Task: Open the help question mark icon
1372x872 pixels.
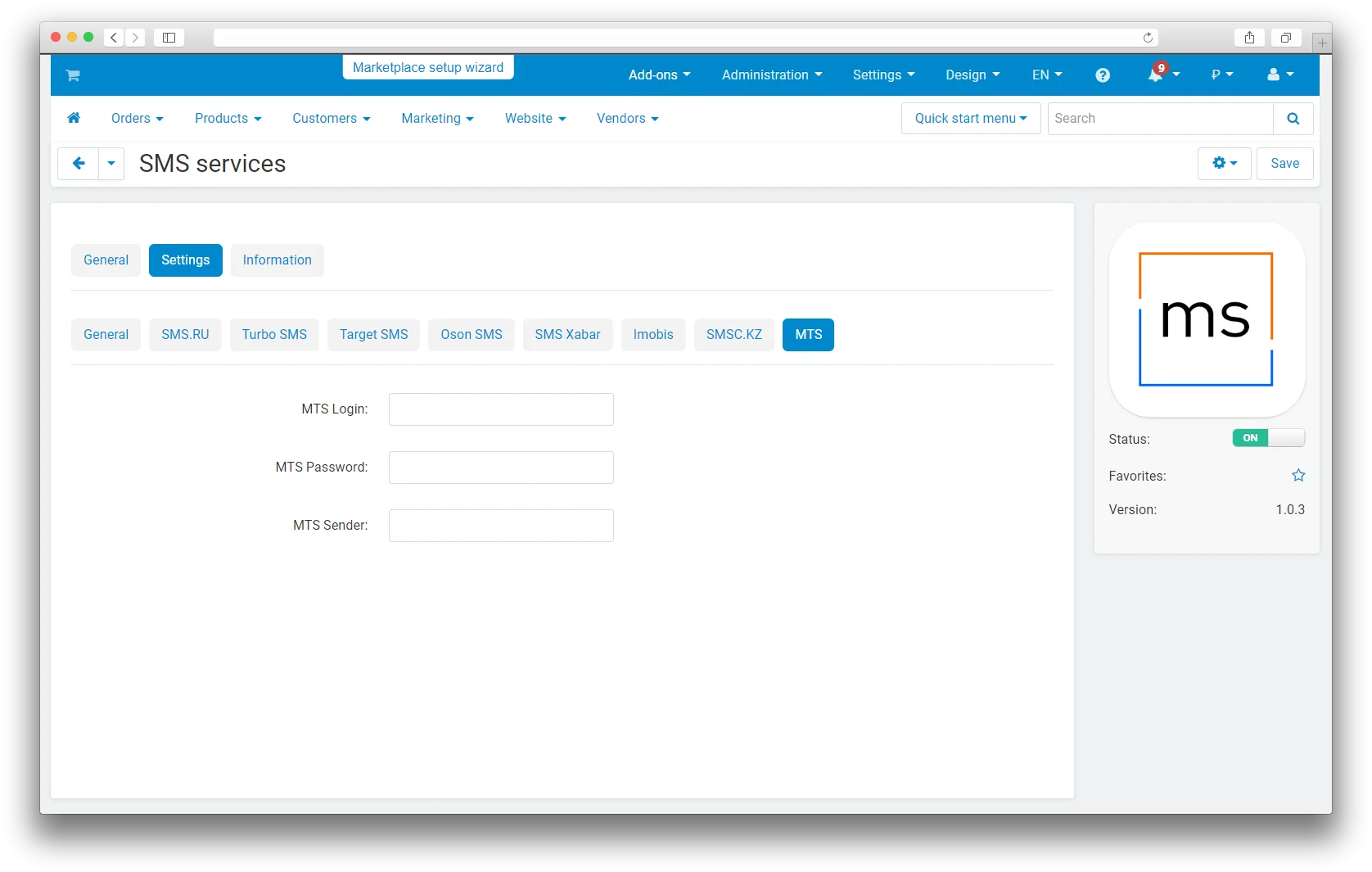Action: coord(1103,75)
